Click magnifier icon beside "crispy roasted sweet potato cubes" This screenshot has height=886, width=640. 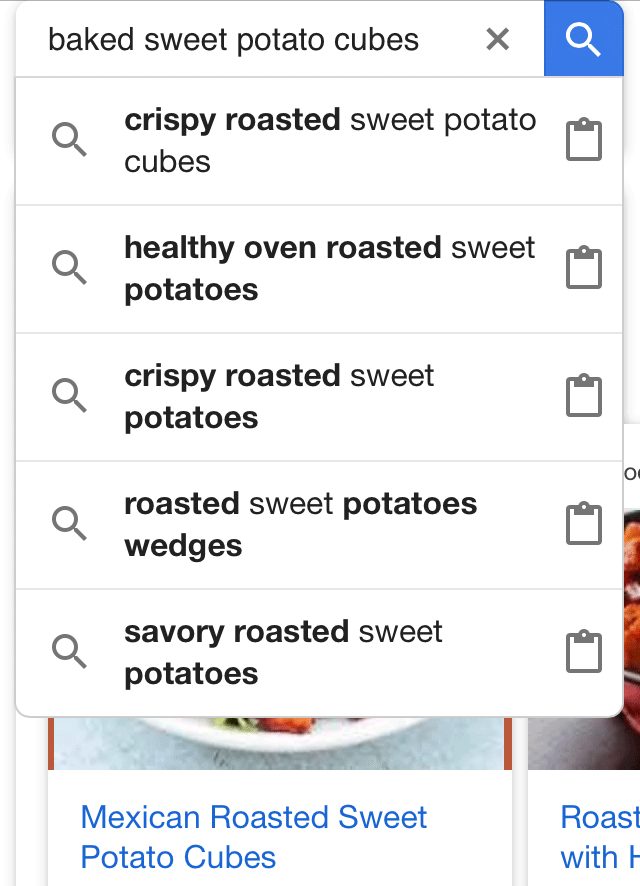pos(69,139)
